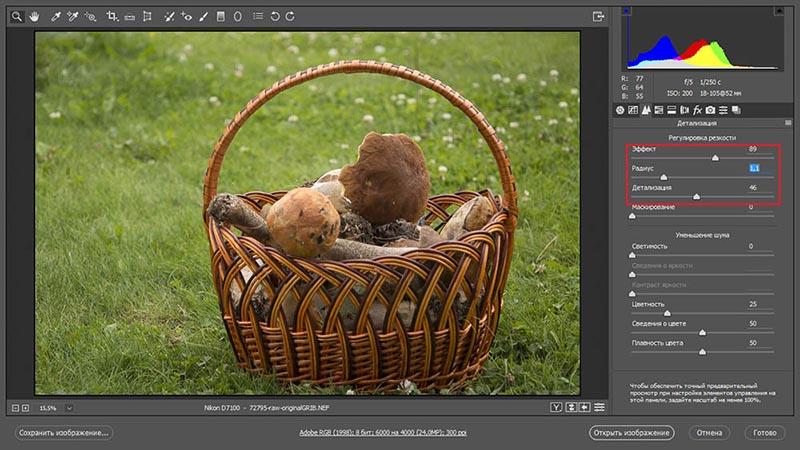Viewport: 800px width, 450px height.
Task: Toggle before/after view (Y icon)
Action: point(556,407)
